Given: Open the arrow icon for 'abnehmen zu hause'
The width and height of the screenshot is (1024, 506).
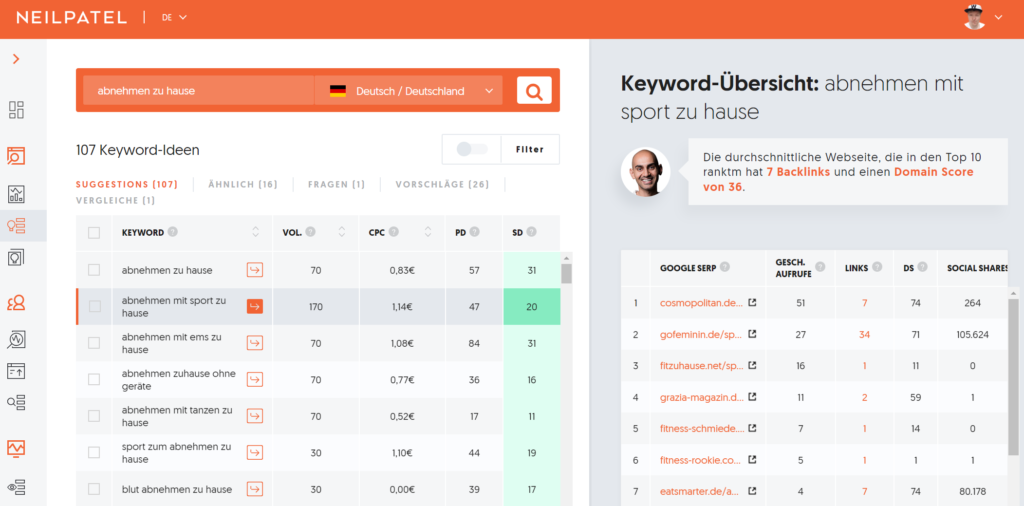Looking at the screenshot, I should 255,270.
